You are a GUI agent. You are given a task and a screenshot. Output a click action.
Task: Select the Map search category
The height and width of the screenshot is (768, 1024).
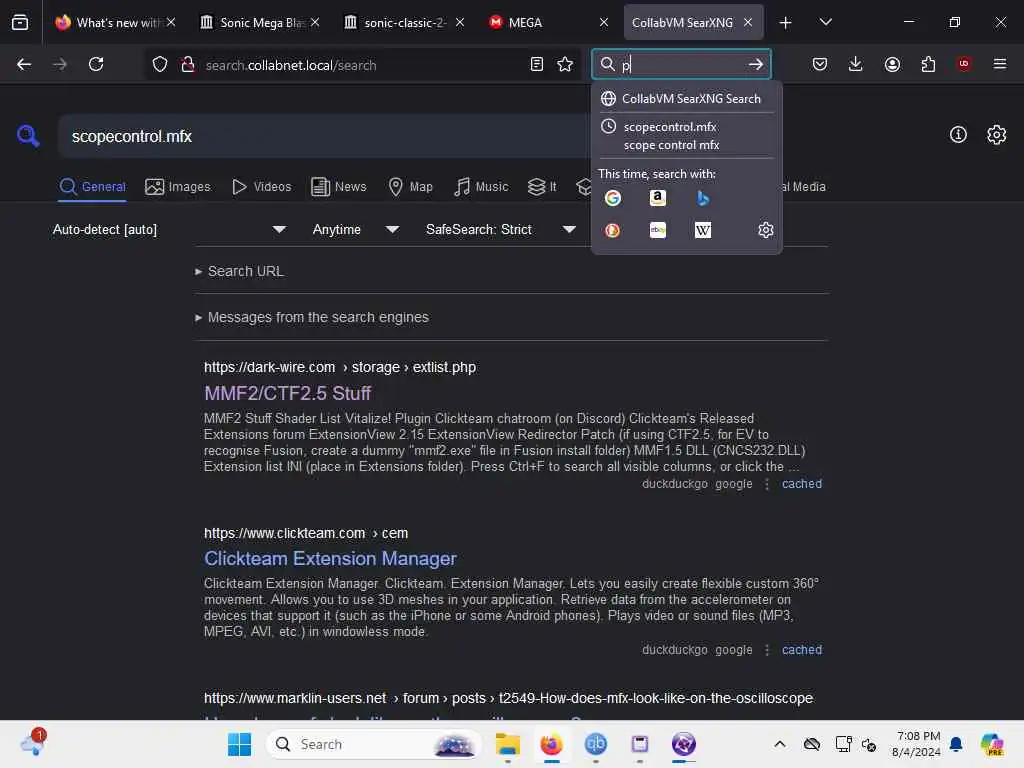click(411, 187)
